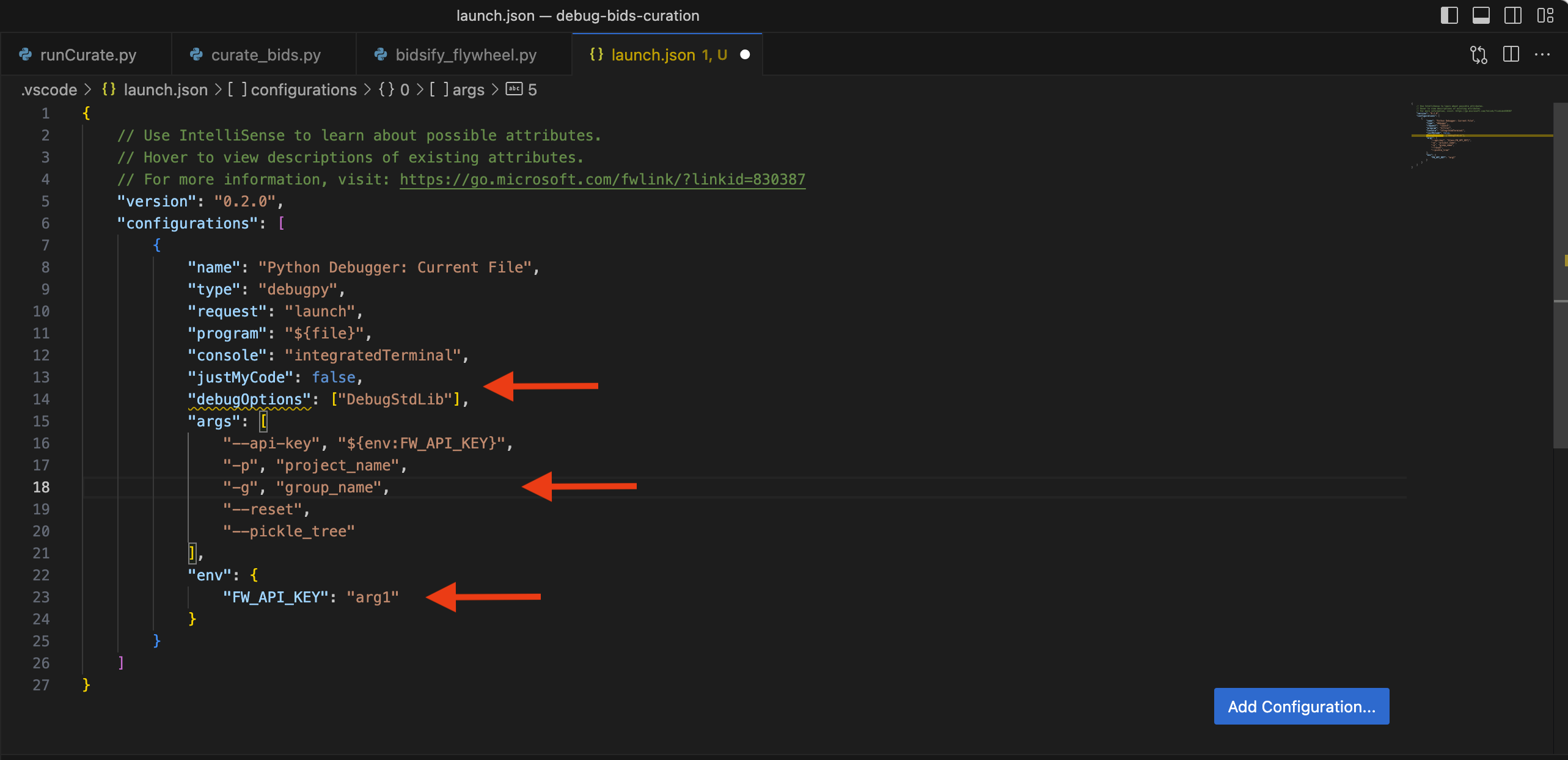This screenshot has width=1568, height=760.
Task: Click line number 27 in the gutter
Action: click(x=41, y=685)
